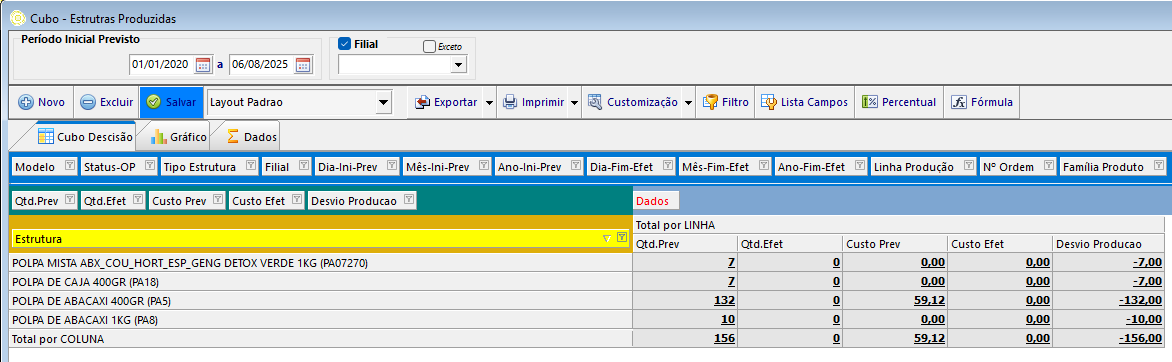The width and height of the screenshot is (1172, 362).
Task: Switch to the Gráfico tab
Action: [x=178, y=137]
